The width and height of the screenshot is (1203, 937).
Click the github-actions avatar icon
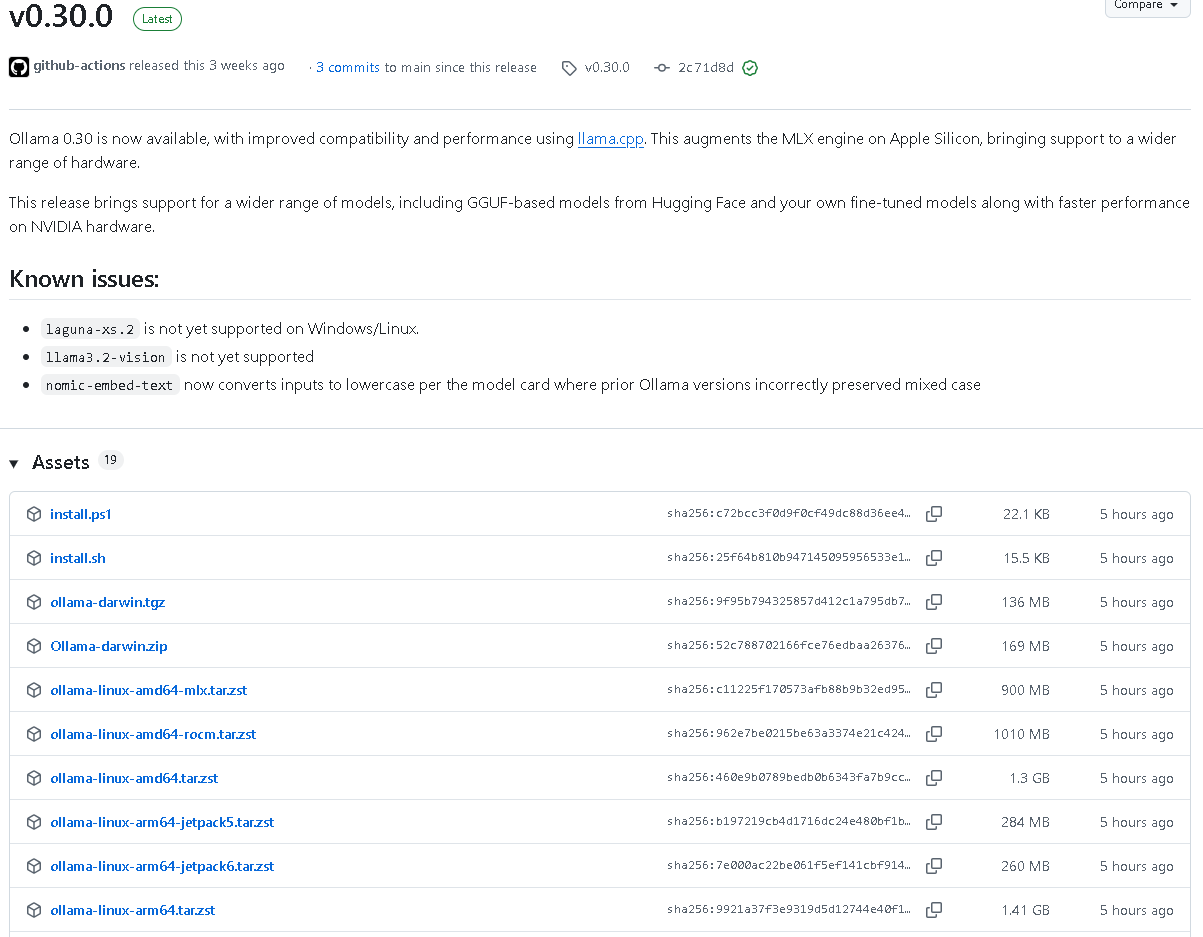click(x=19, y=67)
